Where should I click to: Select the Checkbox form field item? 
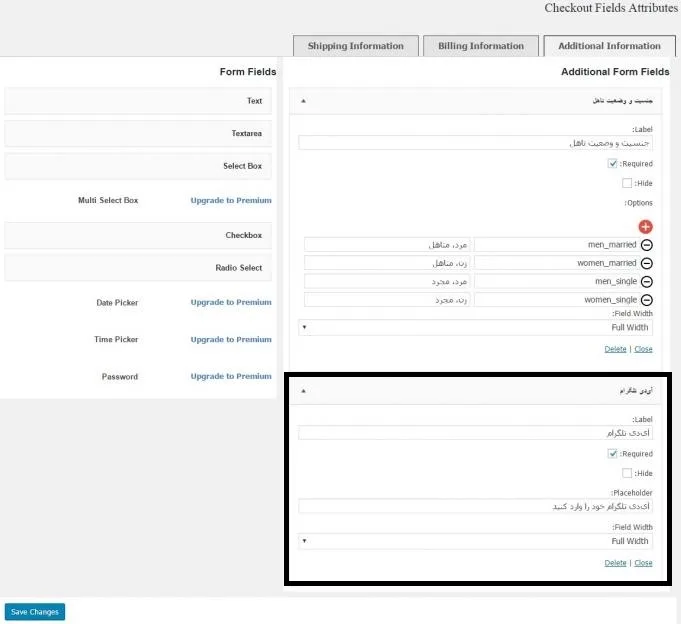(138, 235)
